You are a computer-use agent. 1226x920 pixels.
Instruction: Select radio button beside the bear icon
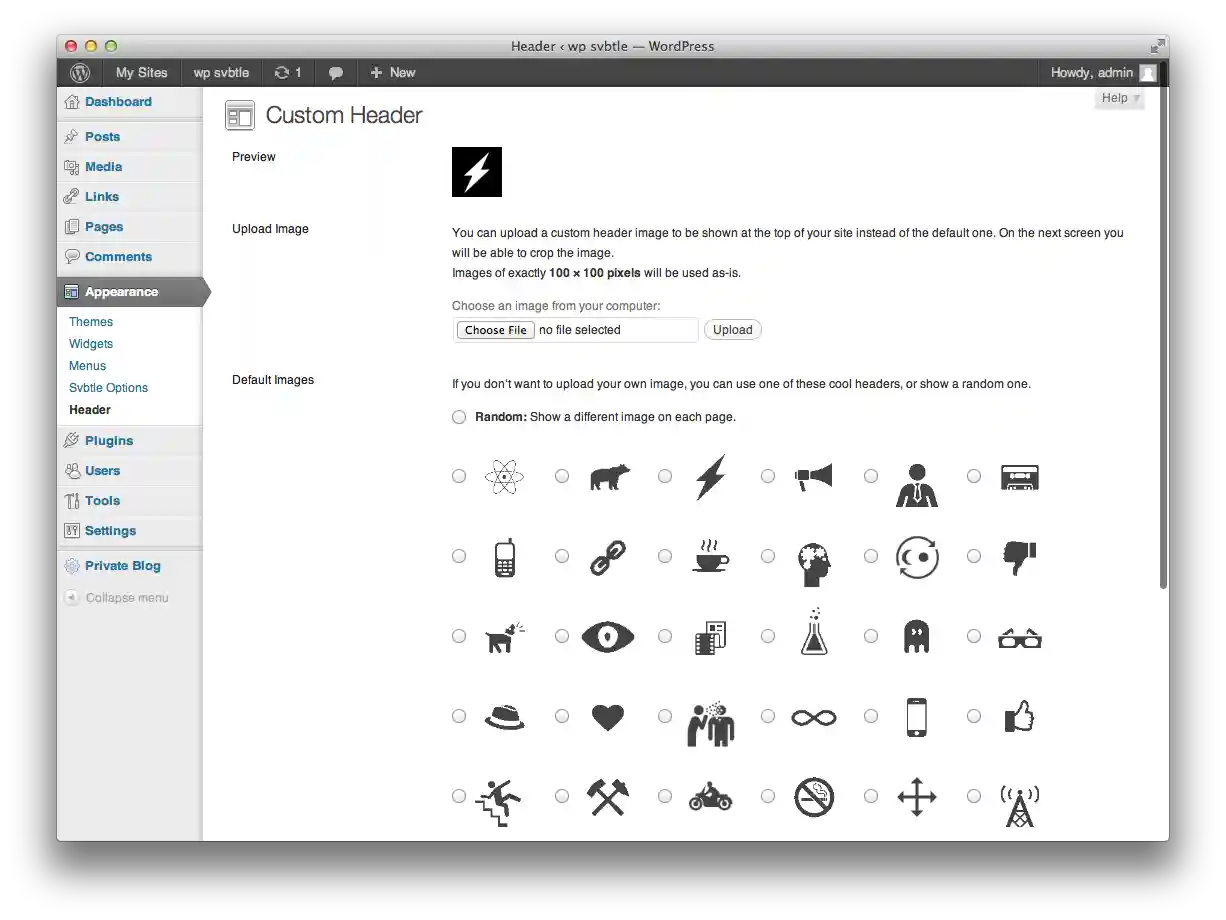[562, 476]
